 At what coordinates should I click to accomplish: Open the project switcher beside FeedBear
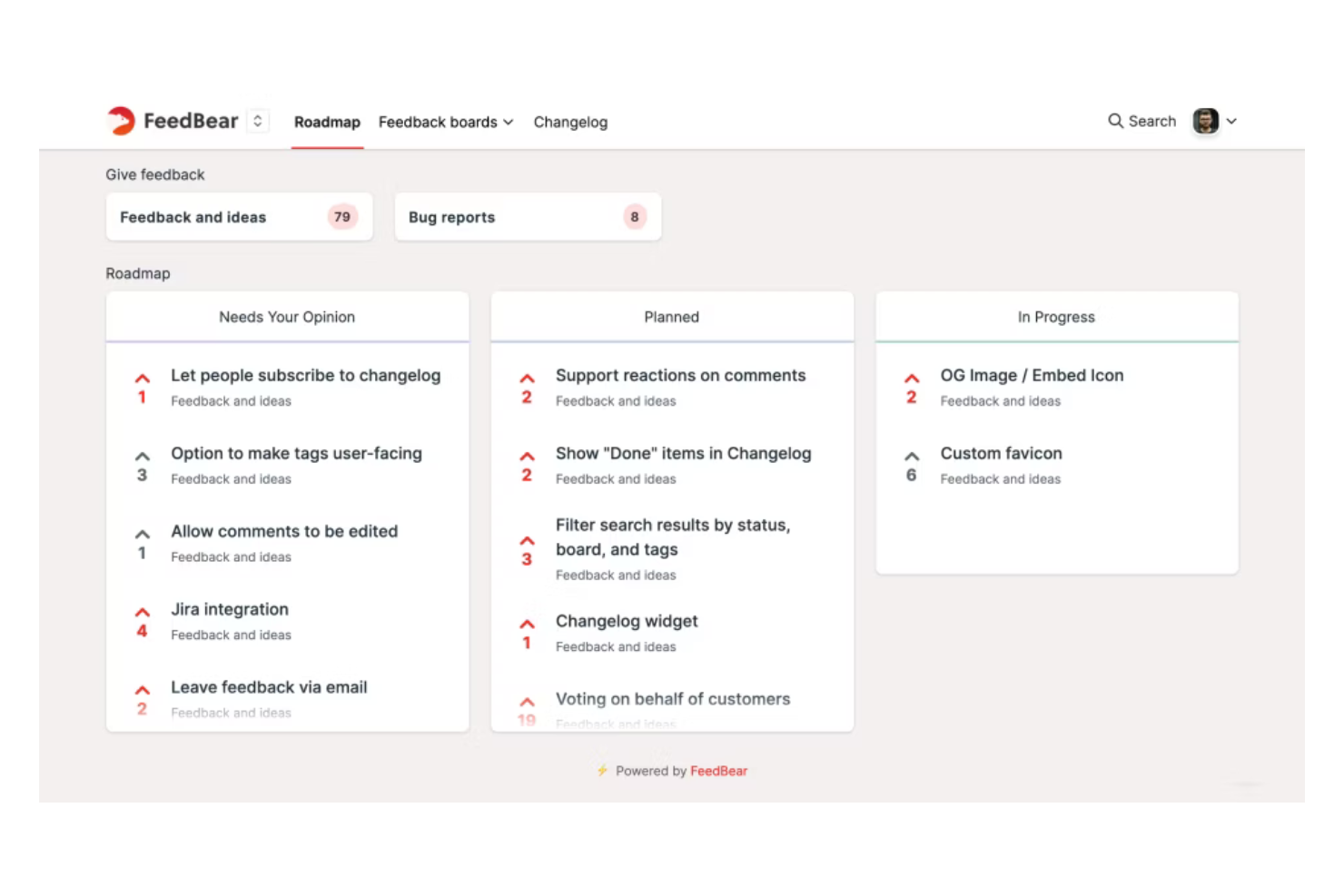(258, 121)
